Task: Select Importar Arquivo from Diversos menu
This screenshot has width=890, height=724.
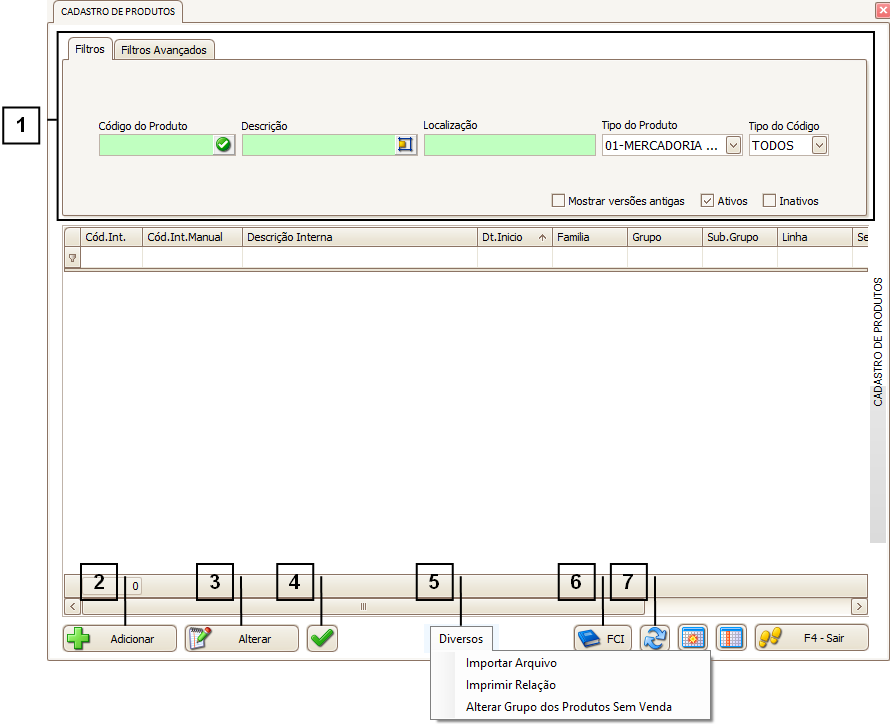Action: tap(511, 663)
